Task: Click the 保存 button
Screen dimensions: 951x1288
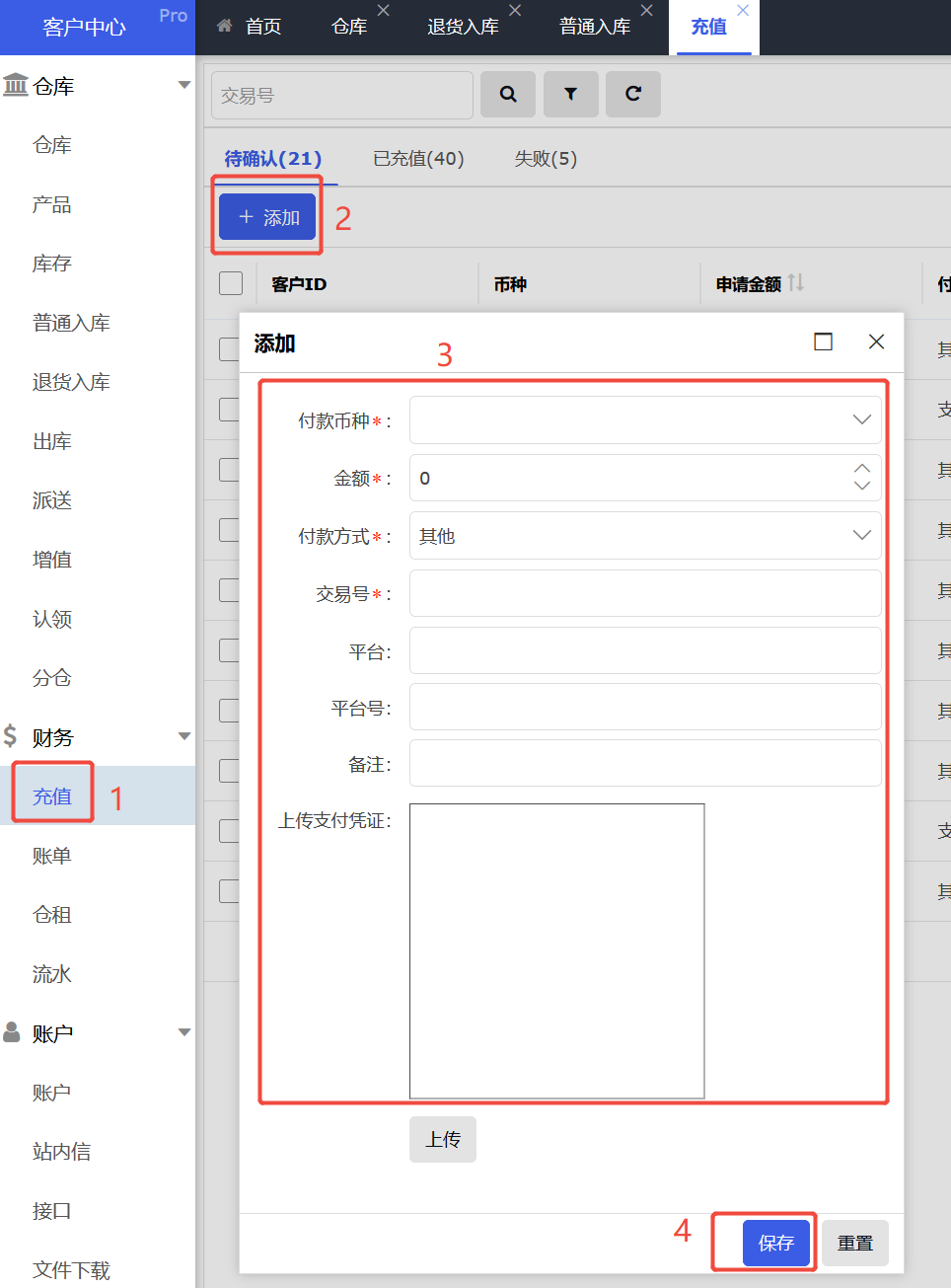Action: (x=775, y=1243)
